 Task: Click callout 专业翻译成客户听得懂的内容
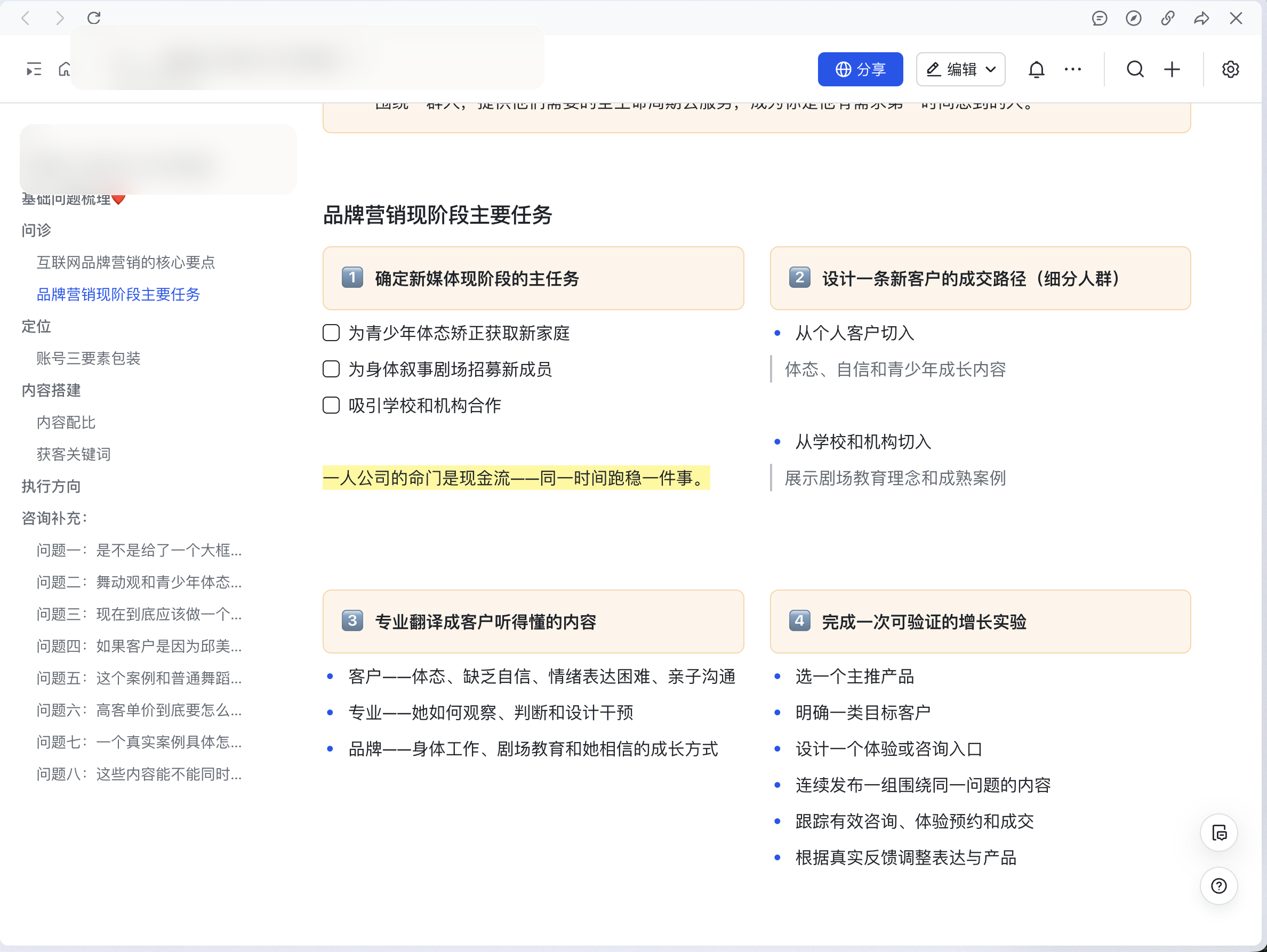(x=533, y=622)
